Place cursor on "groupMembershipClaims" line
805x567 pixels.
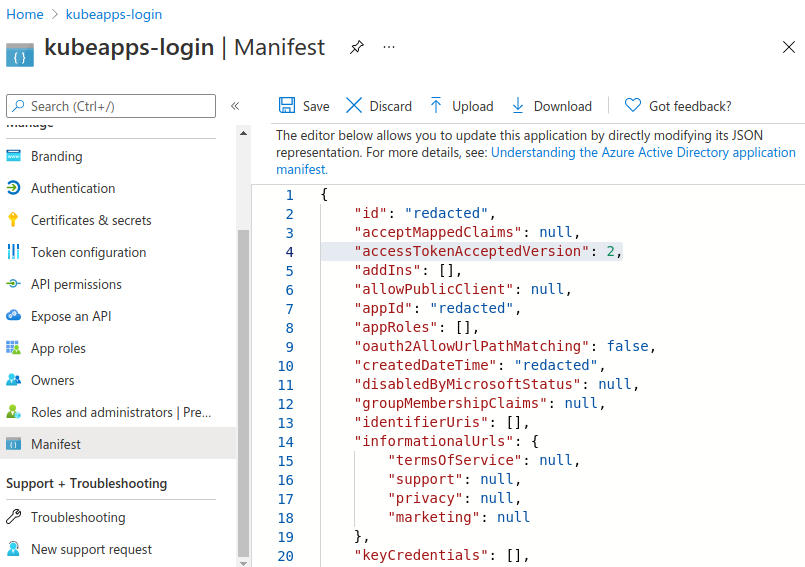pos(480,403)
